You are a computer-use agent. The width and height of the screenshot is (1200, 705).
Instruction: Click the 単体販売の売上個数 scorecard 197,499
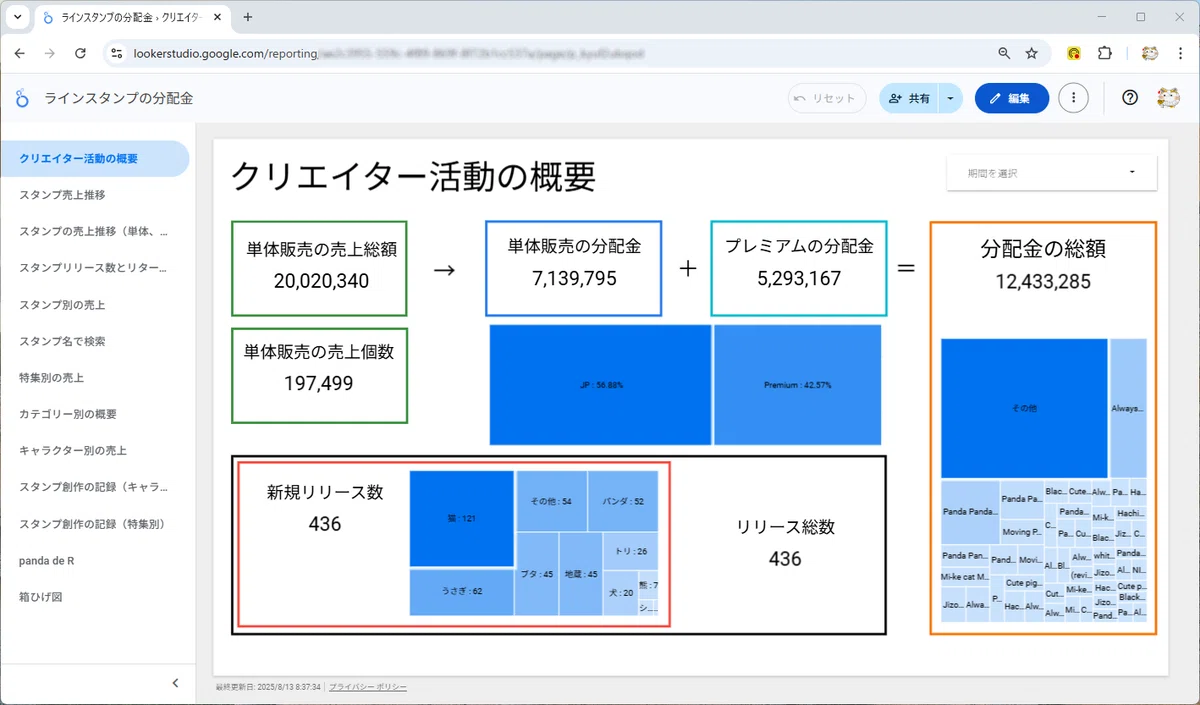coord(320,375)
